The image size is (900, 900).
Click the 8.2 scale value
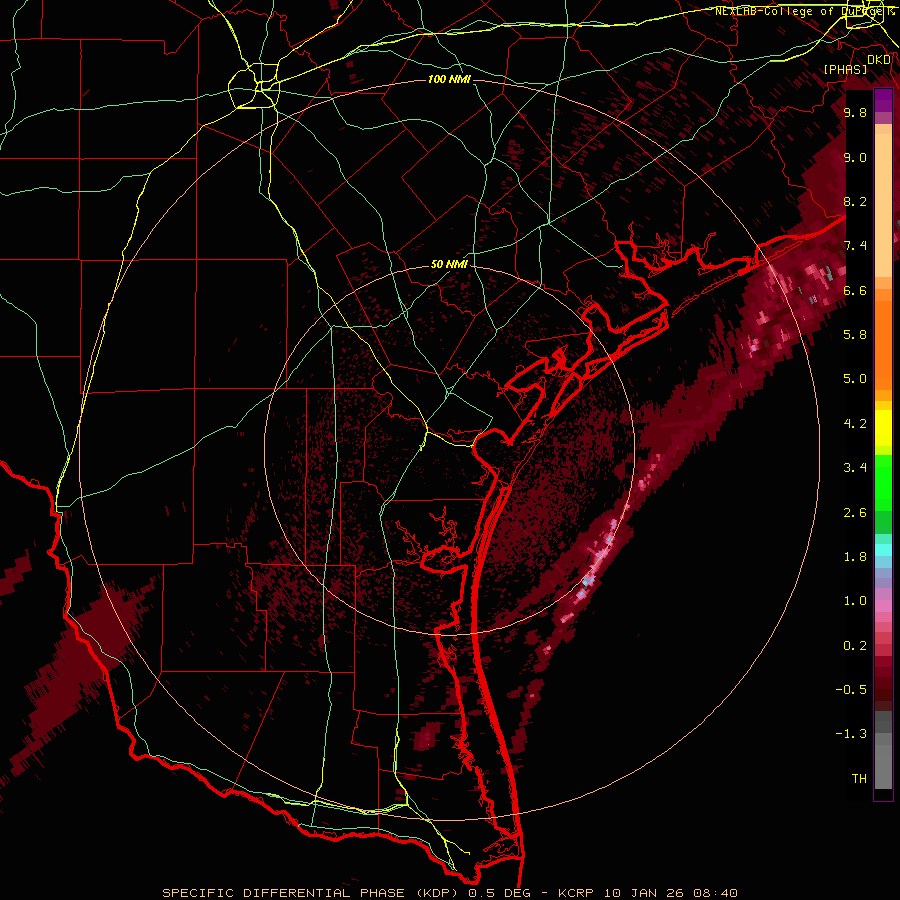tap(855, 201)
